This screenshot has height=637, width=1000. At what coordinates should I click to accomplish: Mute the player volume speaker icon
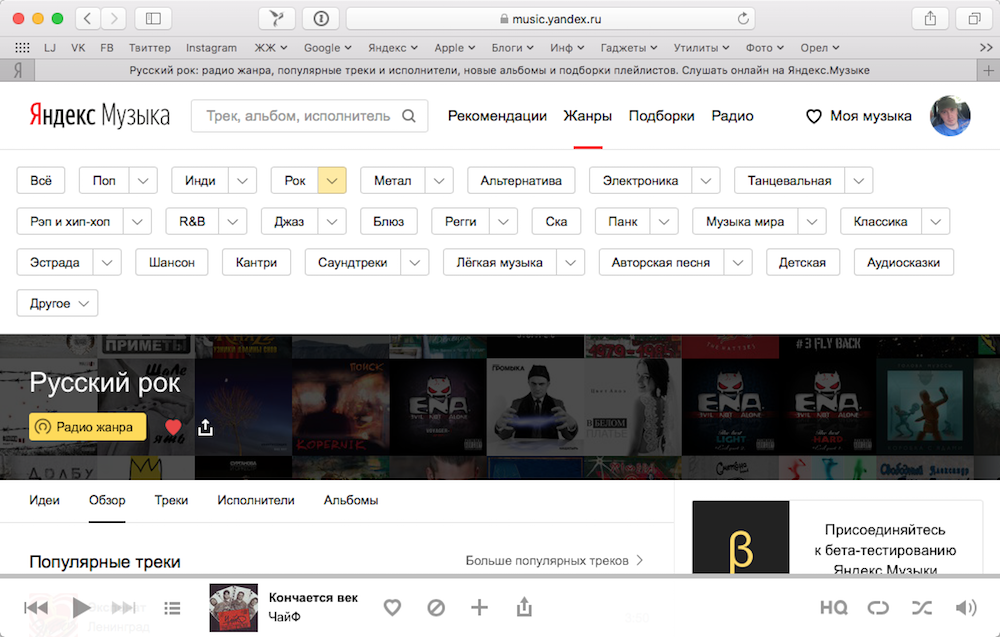click(x=966, y=608)
